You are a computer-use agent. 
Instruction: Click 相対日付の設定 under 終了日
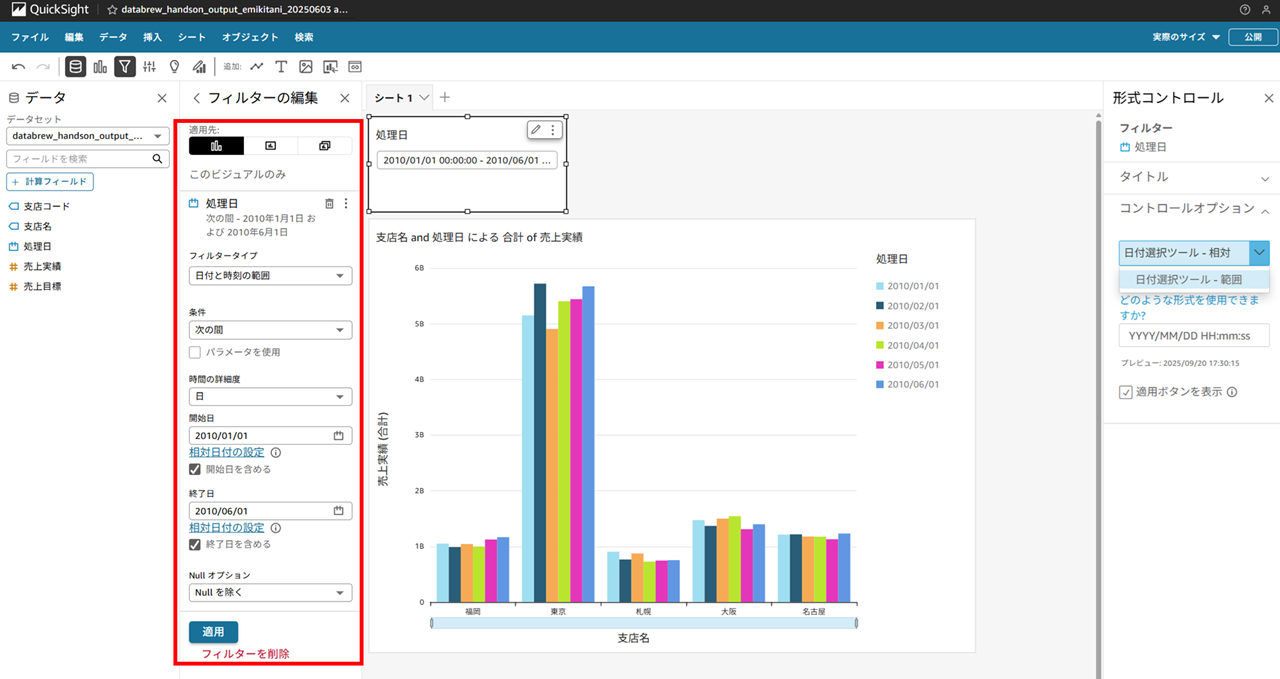click(x=227, y=528)
